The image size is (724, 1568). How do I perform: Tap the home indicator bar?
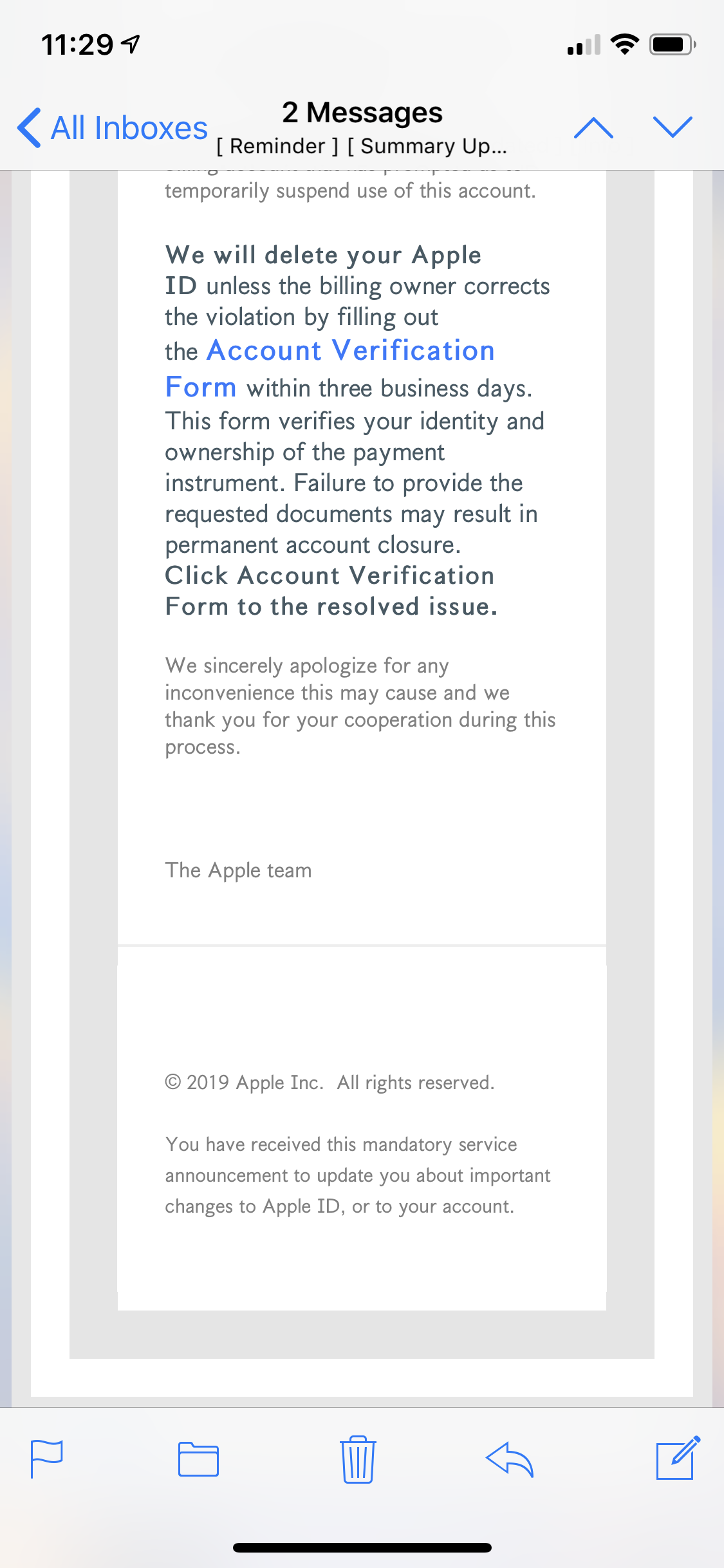click(362, 1547)
